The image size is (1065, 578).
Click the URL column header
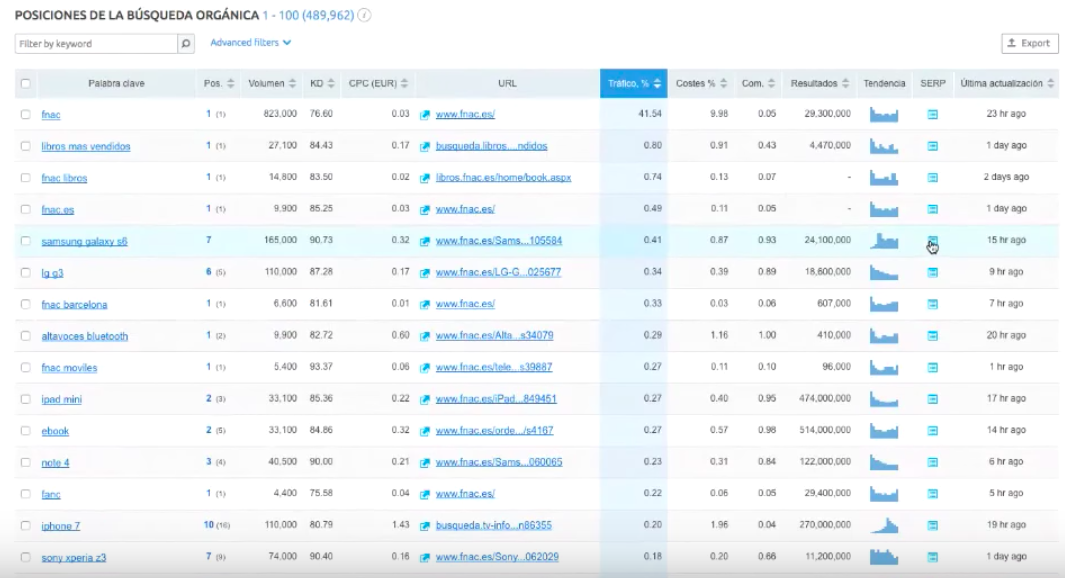point(507,84)
